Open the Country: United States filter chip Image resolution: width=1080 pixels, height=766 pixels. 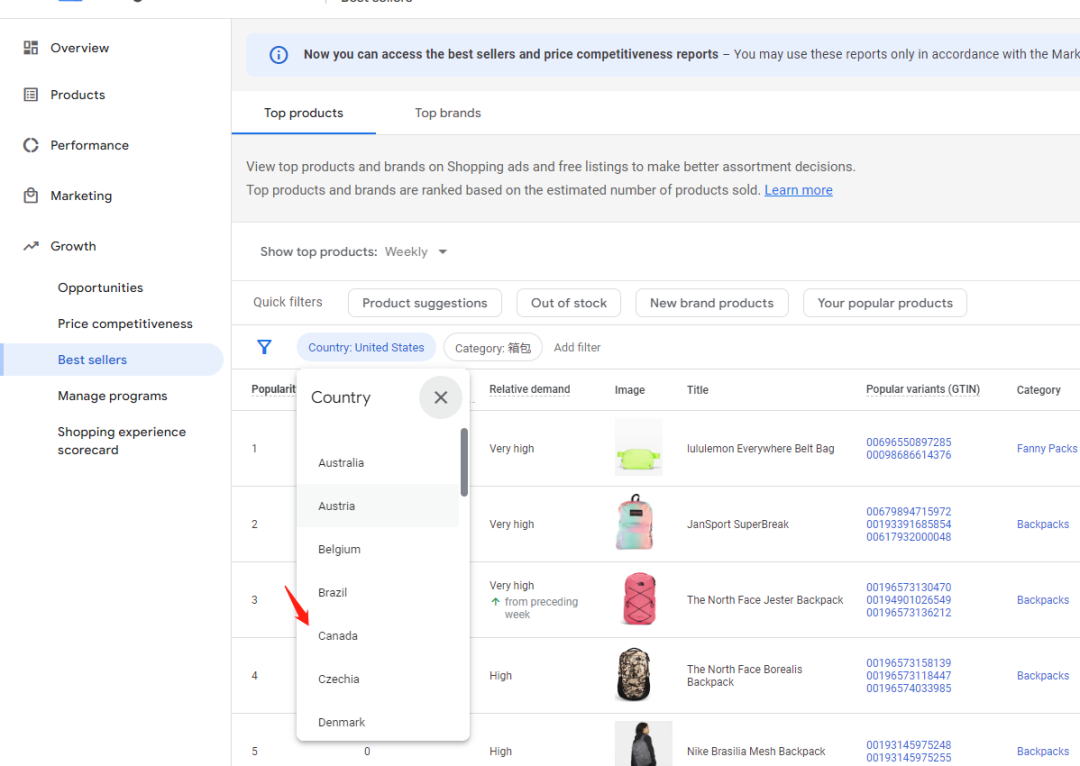click(x=366, y=347)
